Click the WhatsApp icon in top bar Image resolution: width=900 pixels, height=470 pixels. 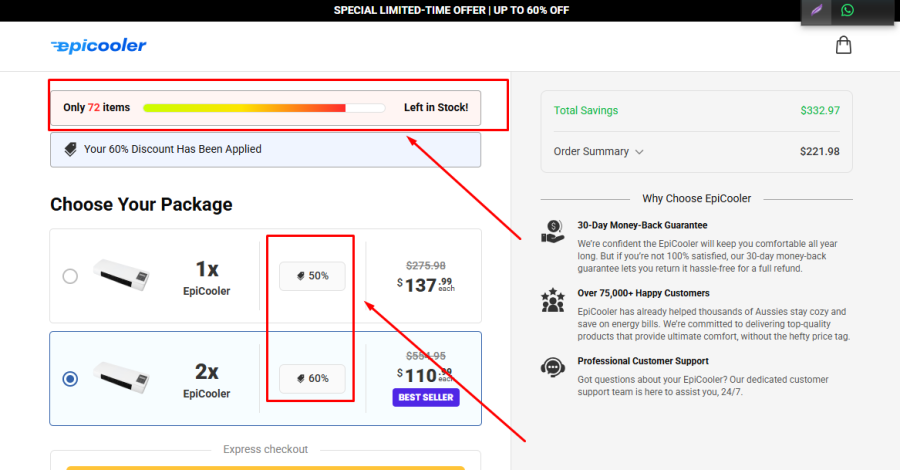click(x=848, y=10)
